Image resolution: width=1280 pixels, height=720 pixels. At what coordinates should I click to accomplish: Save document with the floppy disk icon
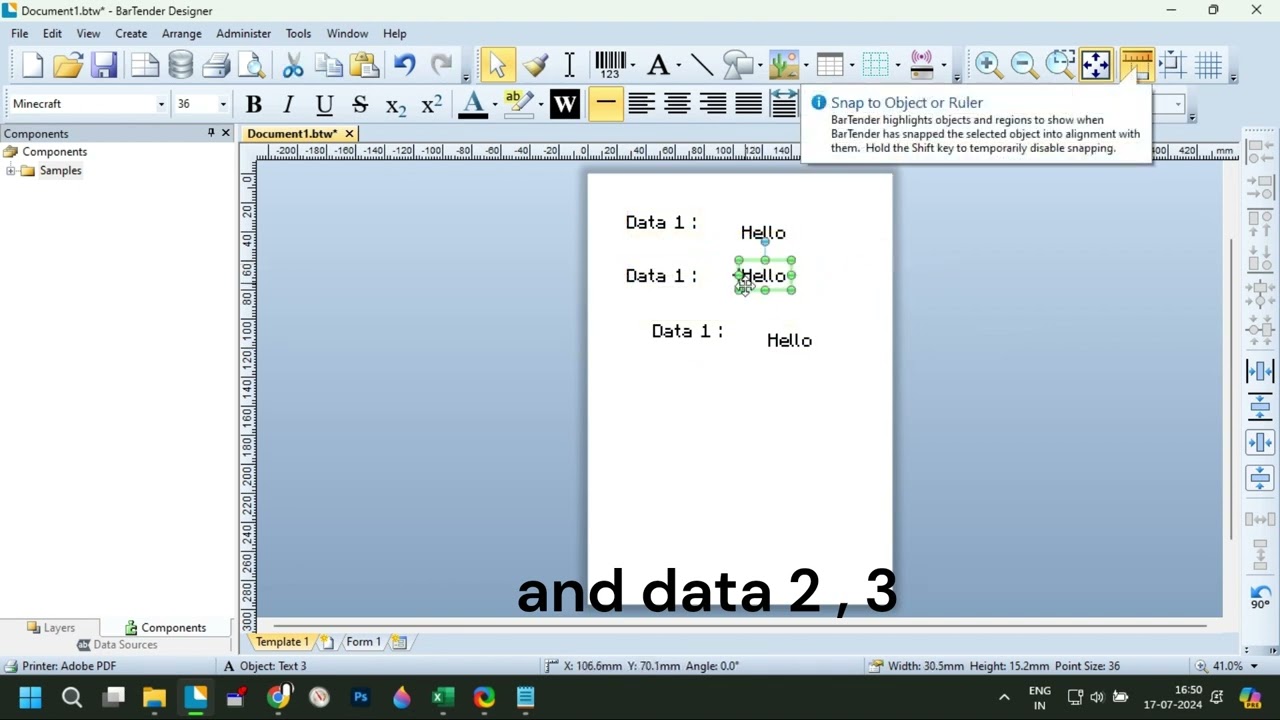tap(104, 65)
